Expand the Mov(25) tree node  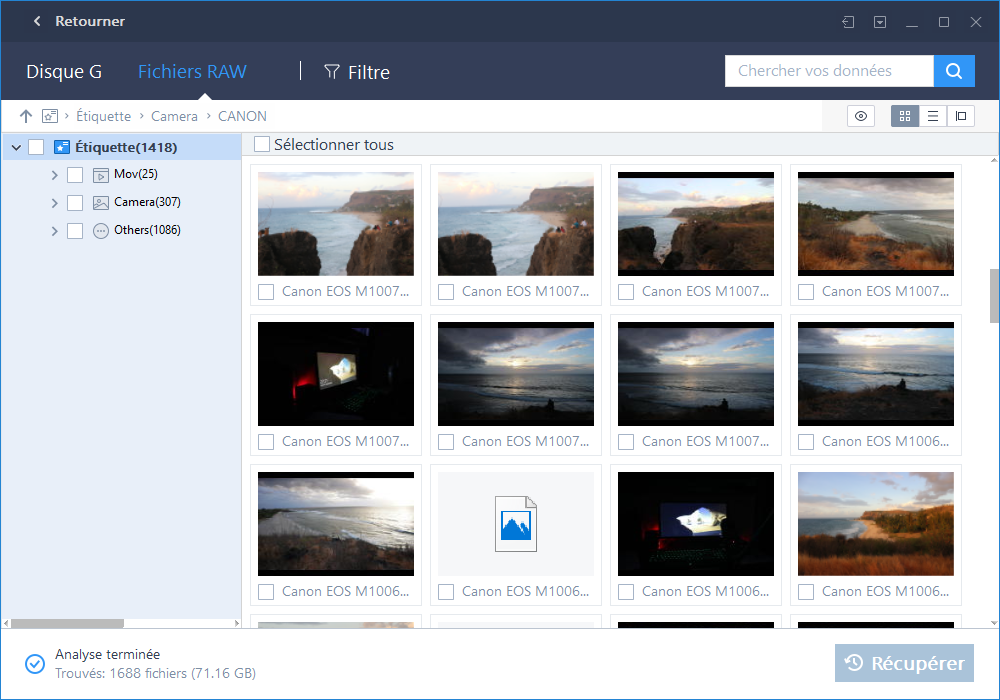pos(54,175)
